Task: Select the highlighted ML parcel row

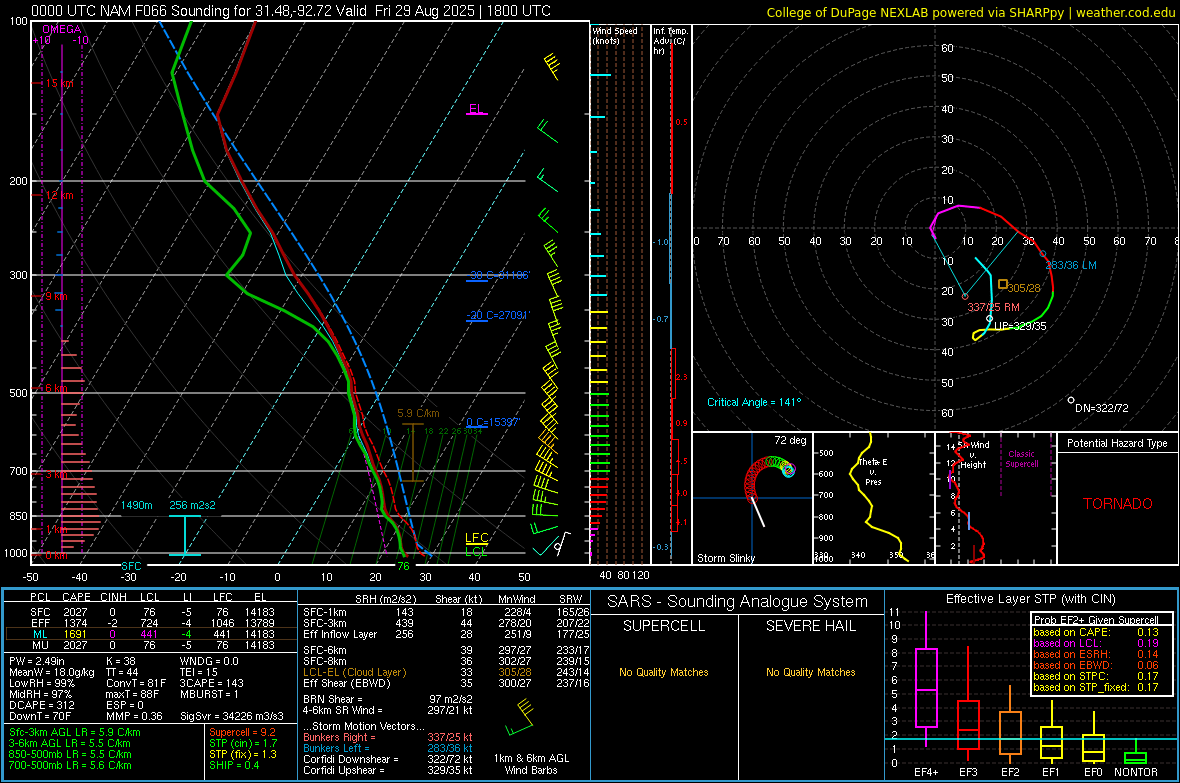Action: 151,634
